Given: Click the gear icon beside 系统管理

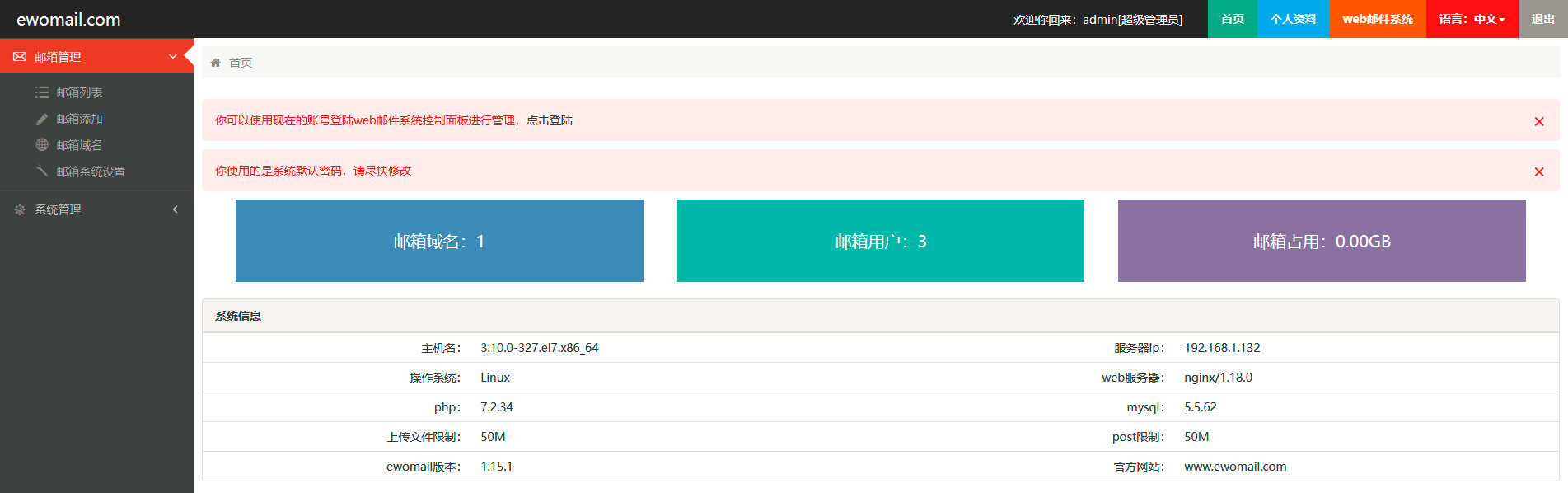Looking at the screenshot, I should (x=20, y=209).
